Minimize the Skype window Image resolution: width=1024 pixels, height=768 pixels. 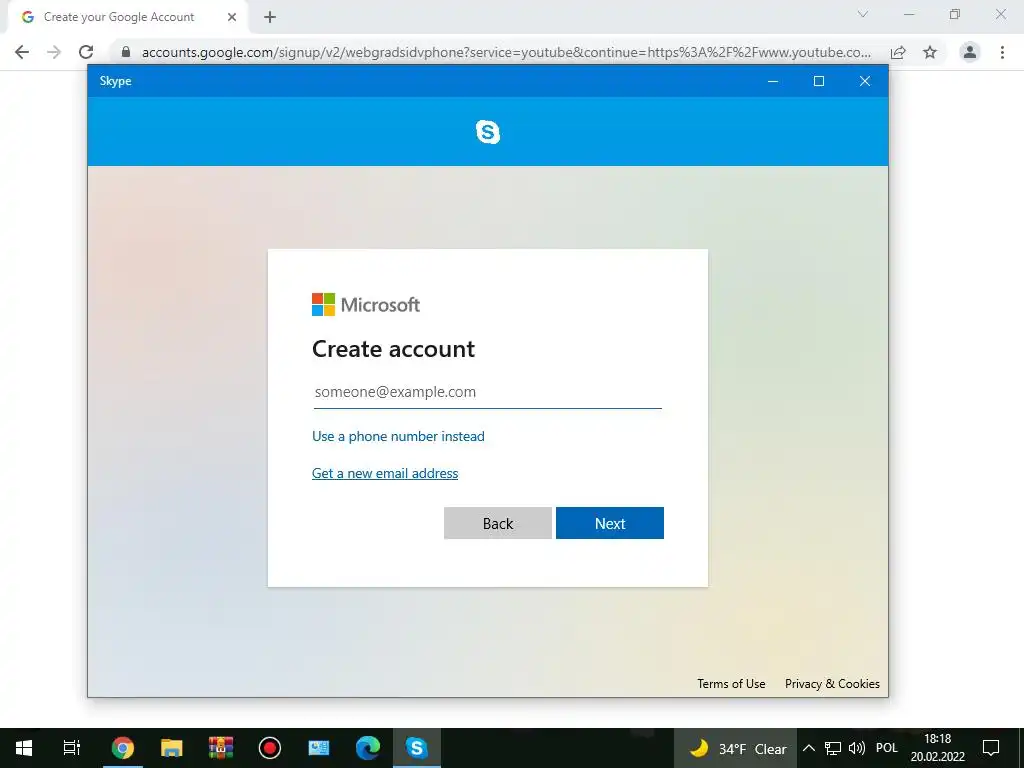click(x=773, y=81)
